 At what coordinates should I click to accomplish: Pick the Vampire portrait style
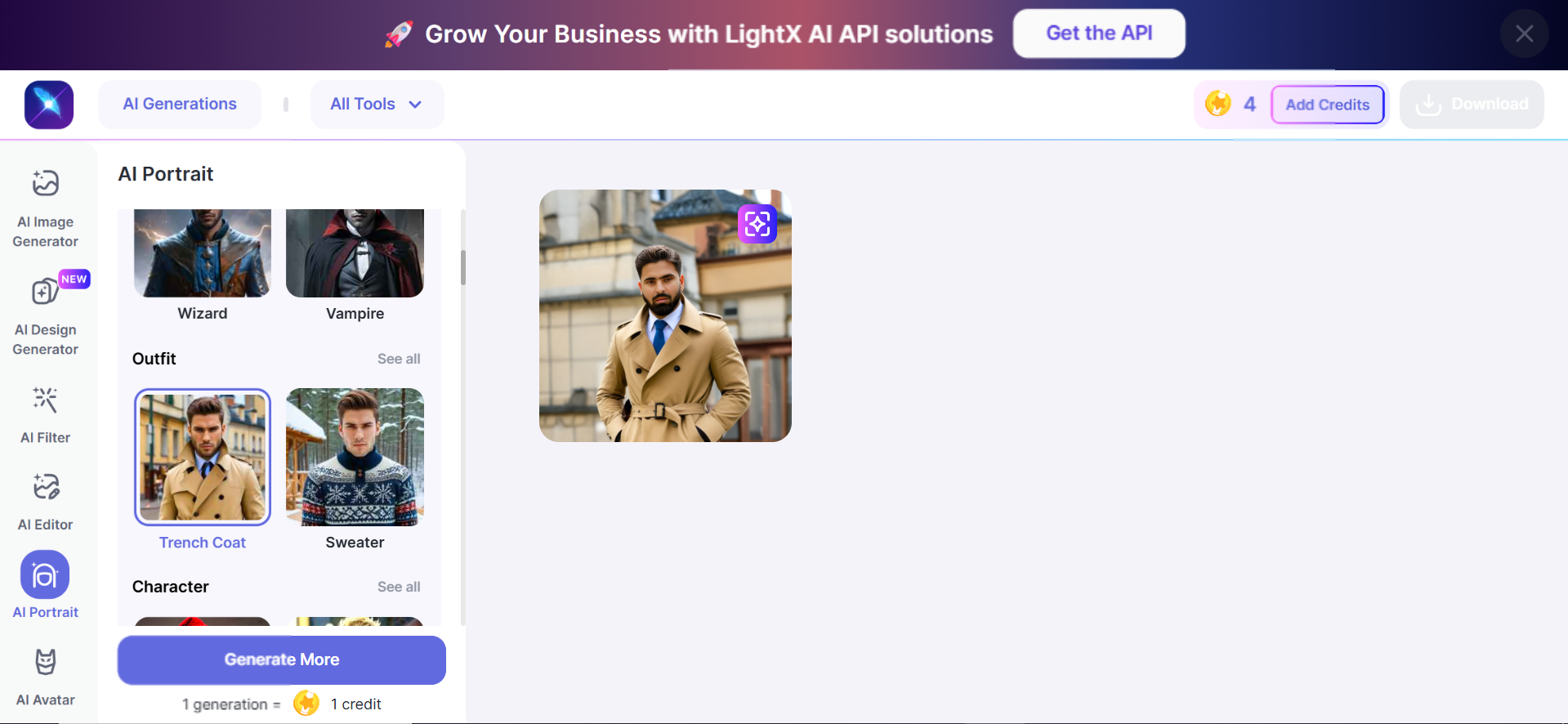tap(355, 253)
